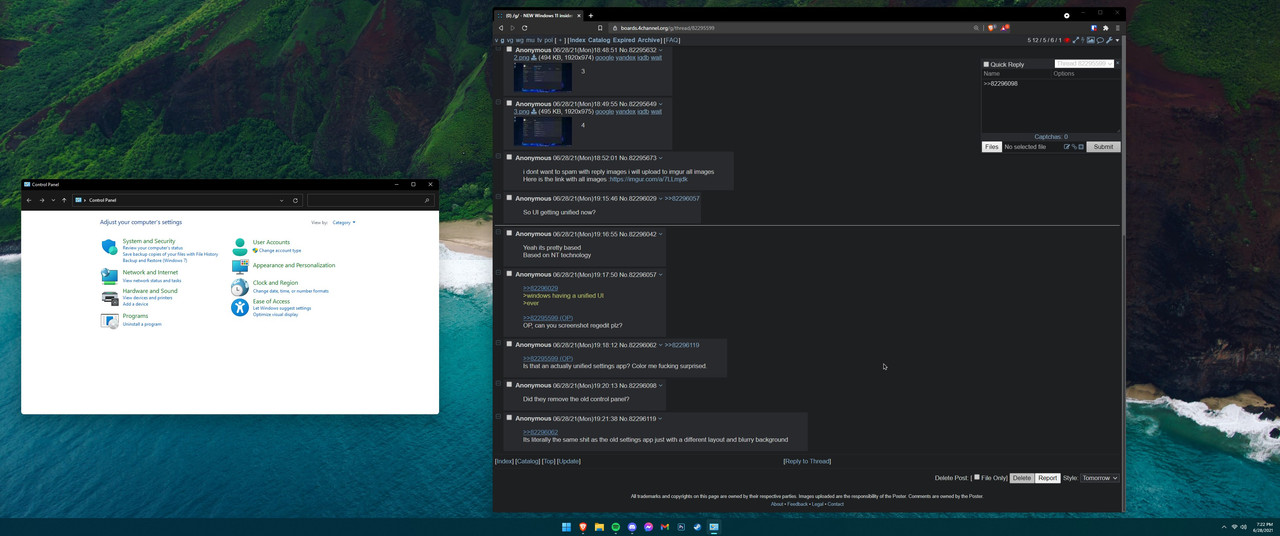Open the browser extensions puzzle icon
Viewport: 1280px width, 536px height.
pos(1106,28)
